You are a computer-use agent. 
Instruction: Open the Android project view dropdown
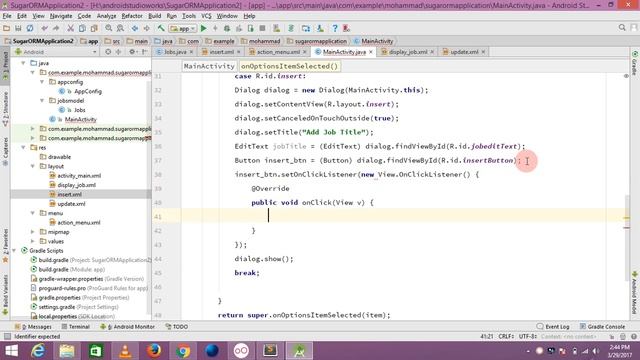[56, 52]
